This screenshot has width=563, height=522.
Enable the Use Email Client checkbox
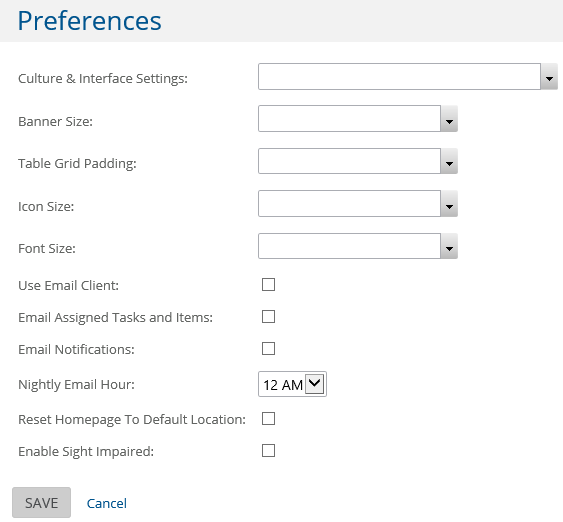pos(268,285)
